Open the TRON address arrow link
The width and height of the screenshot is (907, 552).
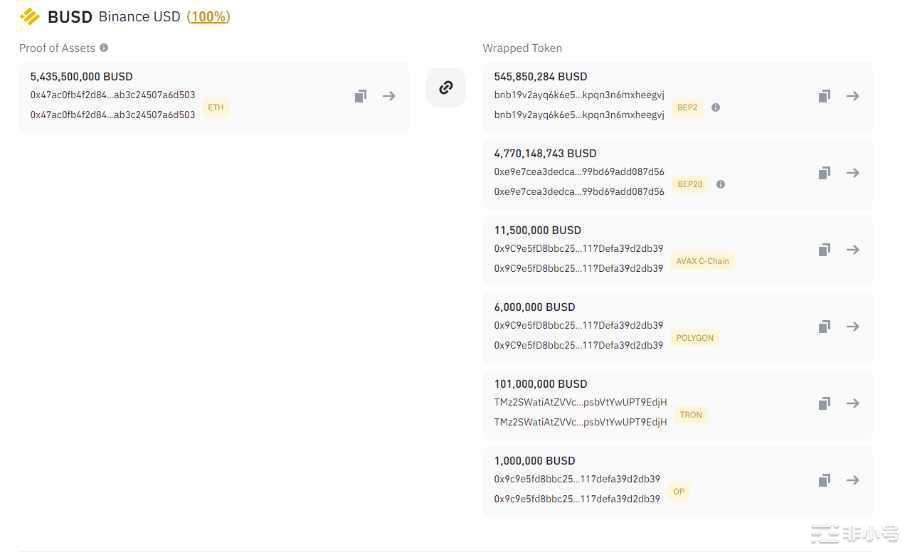[x=853, y=404]
